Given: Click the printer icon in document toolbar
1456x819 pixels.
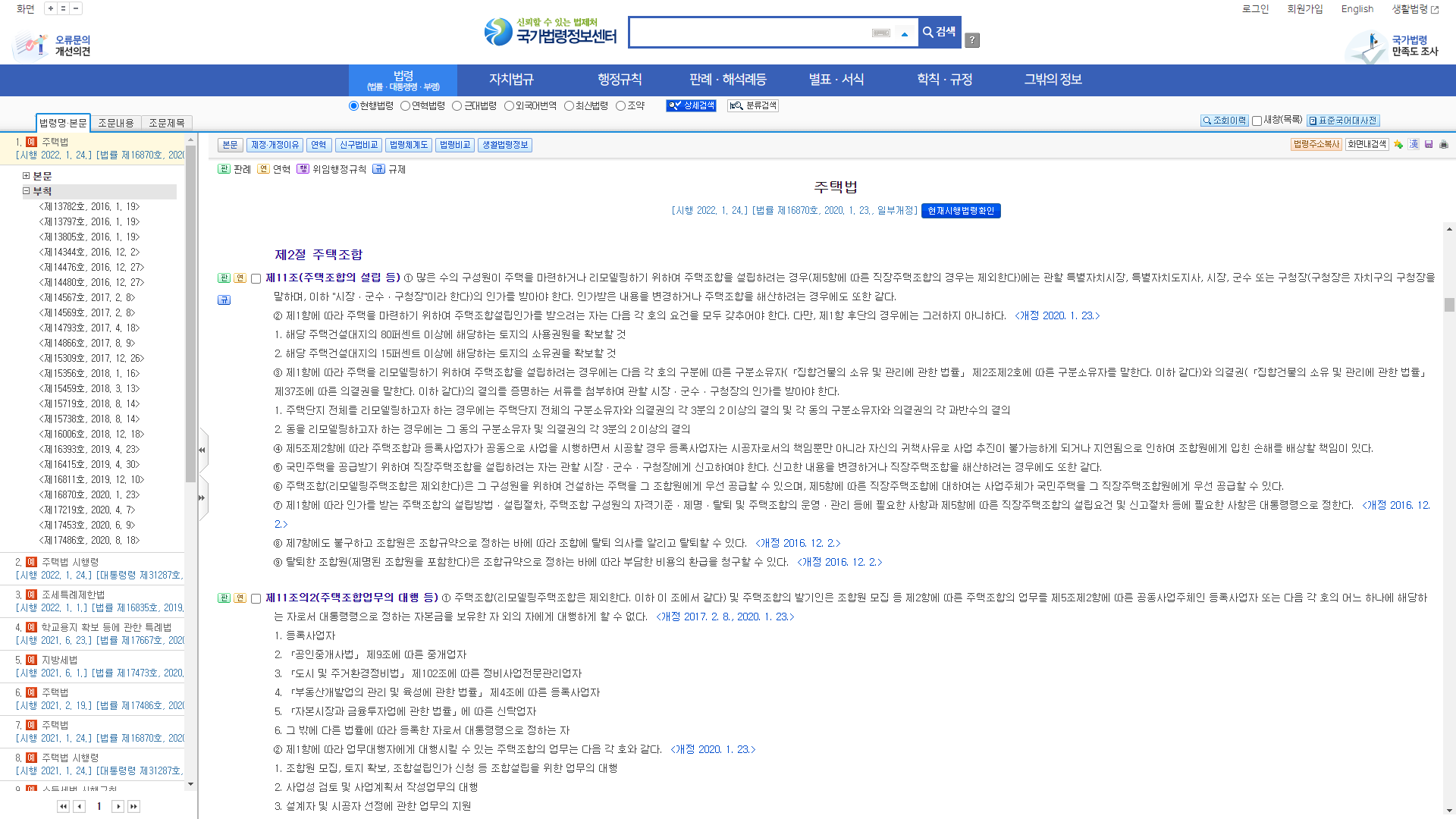Looking at the screenshot, I should point(1443,145).
